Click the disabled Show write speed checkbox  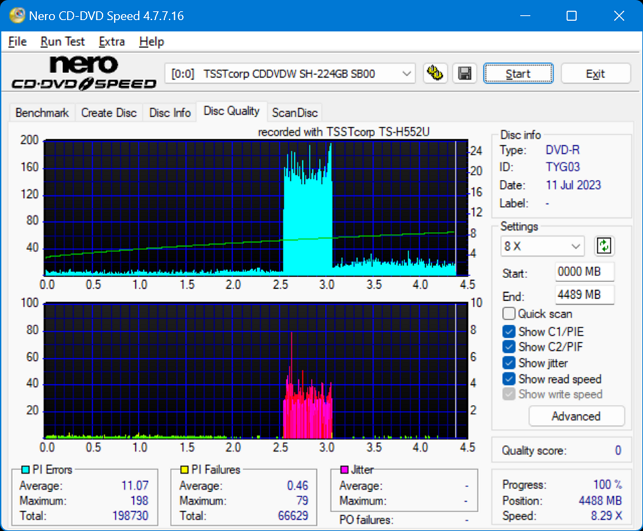(x=508, y=394)
